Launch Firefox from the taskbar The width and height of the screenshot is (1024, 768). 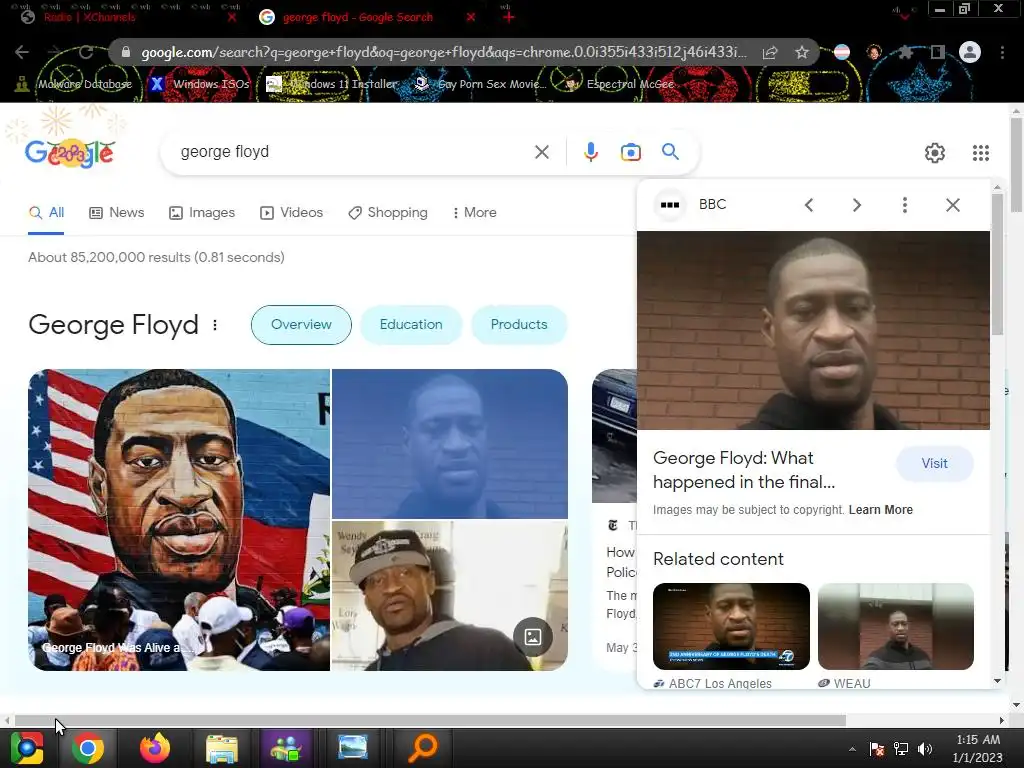[x=155, y=748]
